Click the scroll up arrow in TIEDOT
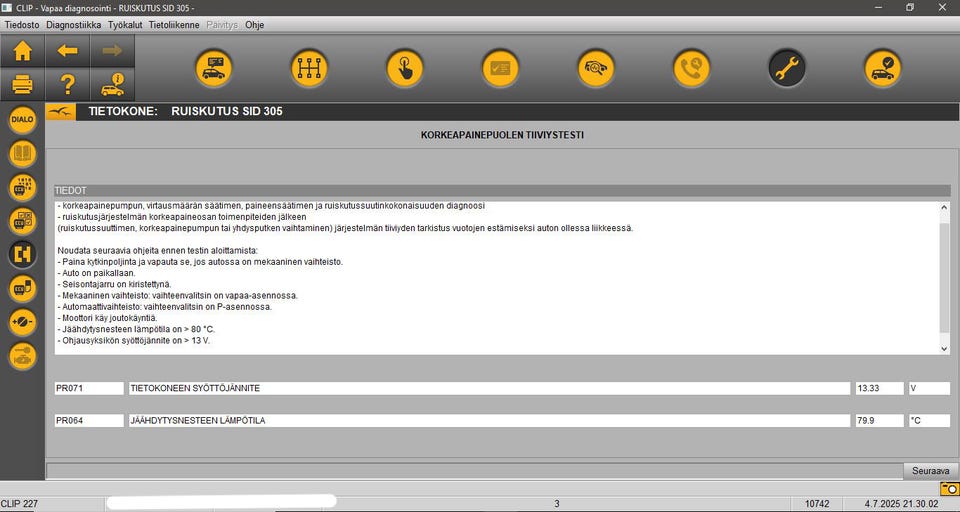960x512 pixels. click(x=944, y=208)
